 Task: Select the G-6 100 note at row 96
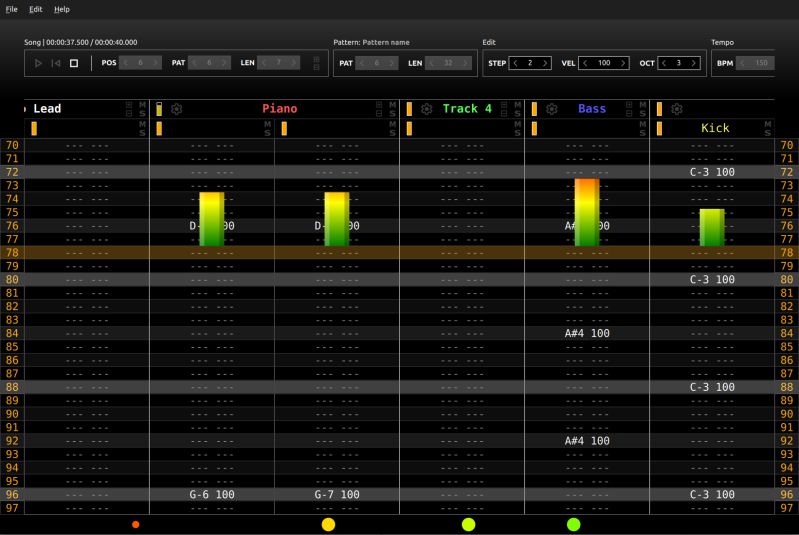point(211,495)
